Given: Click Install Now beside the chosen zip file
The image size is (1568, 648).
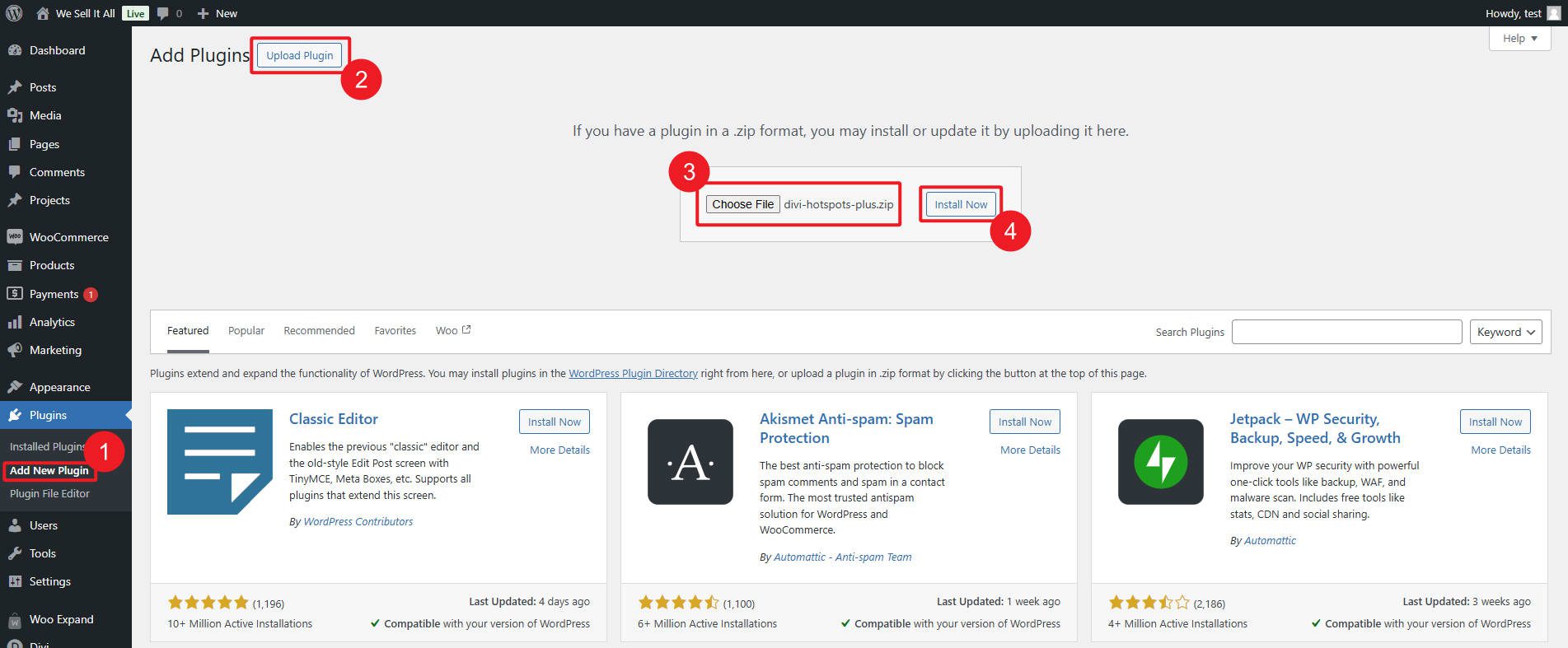Looking at the screenshot, I should pos(961,204).
